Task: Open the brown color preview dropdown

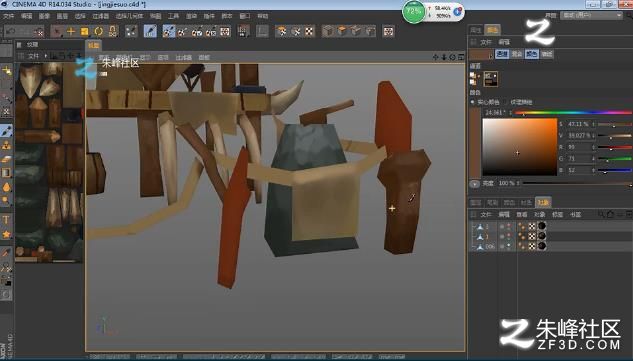Action: [x=481, y=54]
